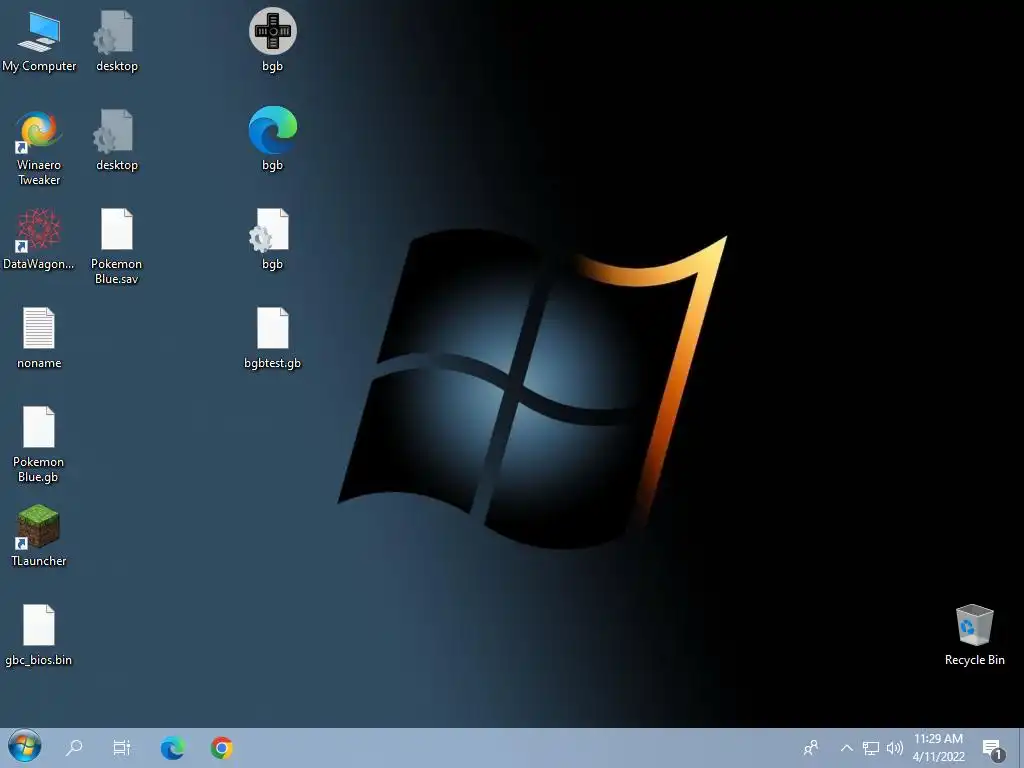
Task: Select the noname text file
Action: point(39,338)
